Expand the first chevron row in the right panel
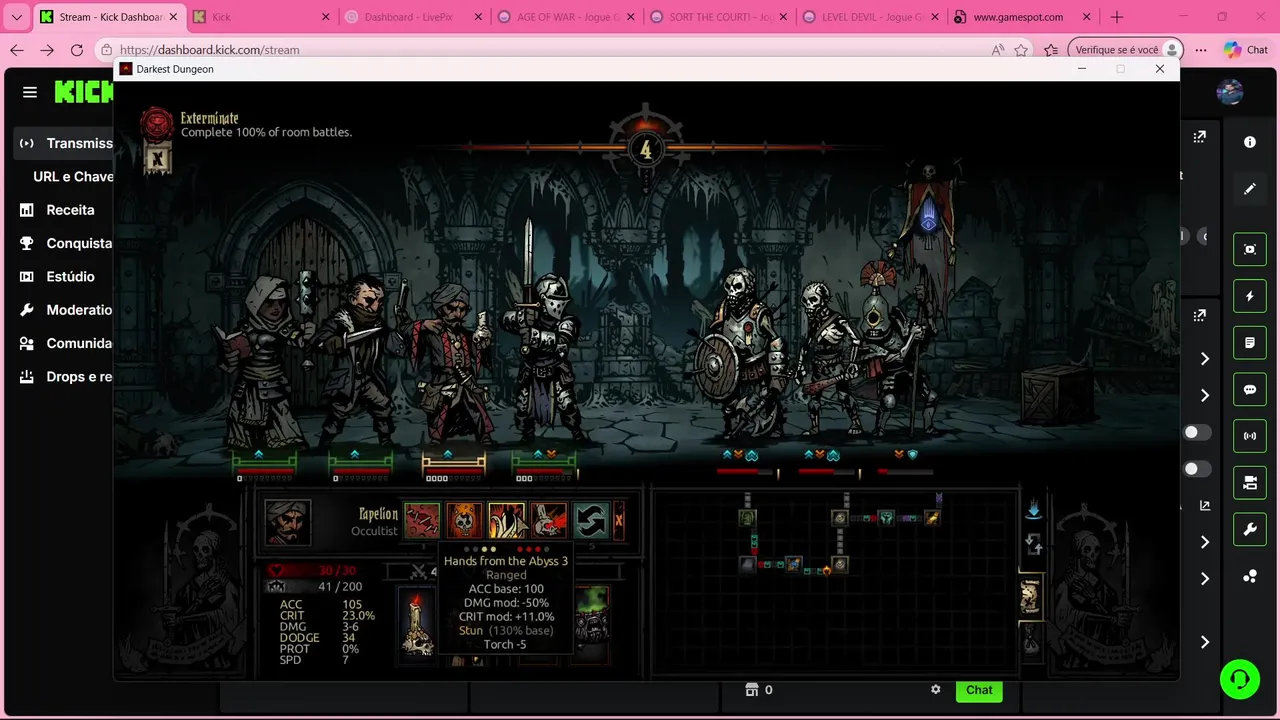Viewport: 1280px width, 720px height. click(x=1205, y=359)
